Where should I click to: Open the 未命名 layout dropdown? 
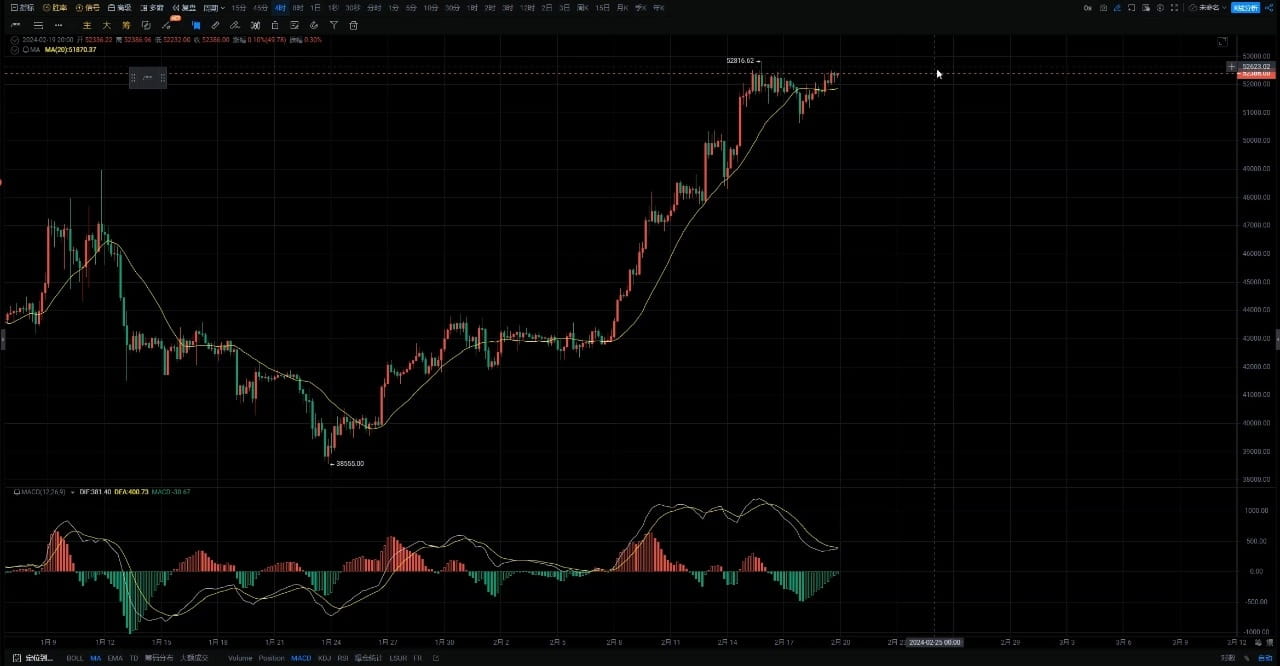pos(1208,8)
